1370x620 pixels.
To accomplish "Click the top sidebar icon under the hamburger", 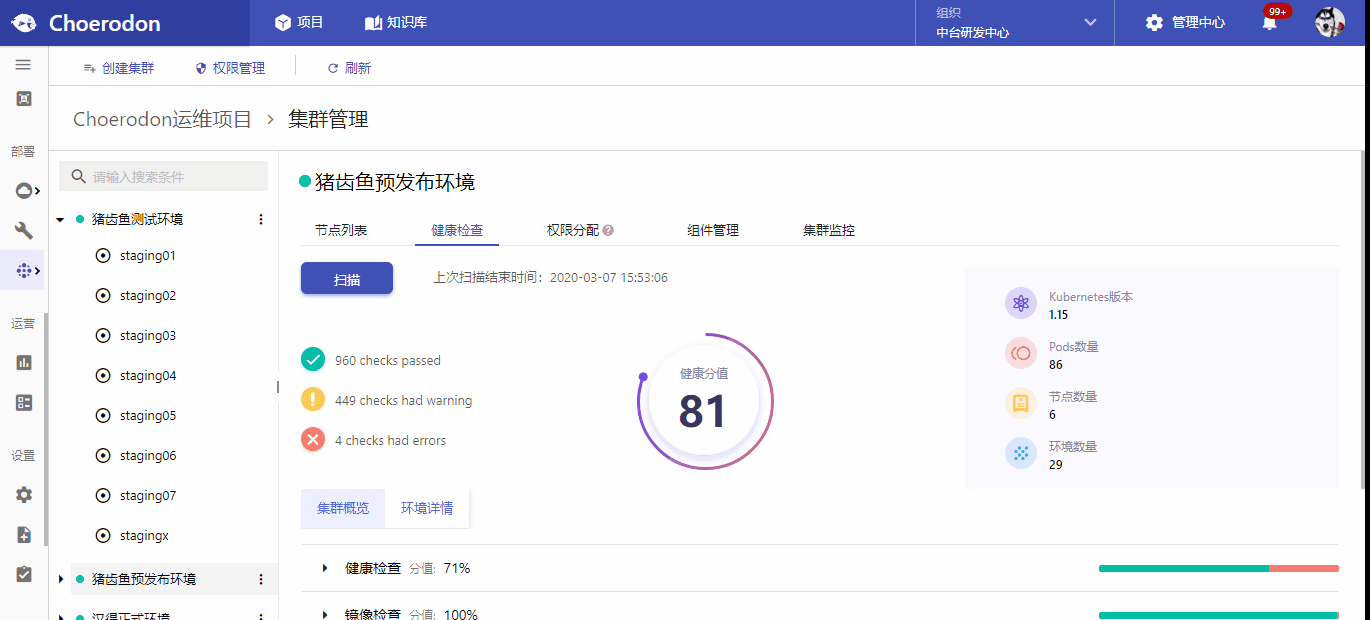I will click(x=24, y=98).
